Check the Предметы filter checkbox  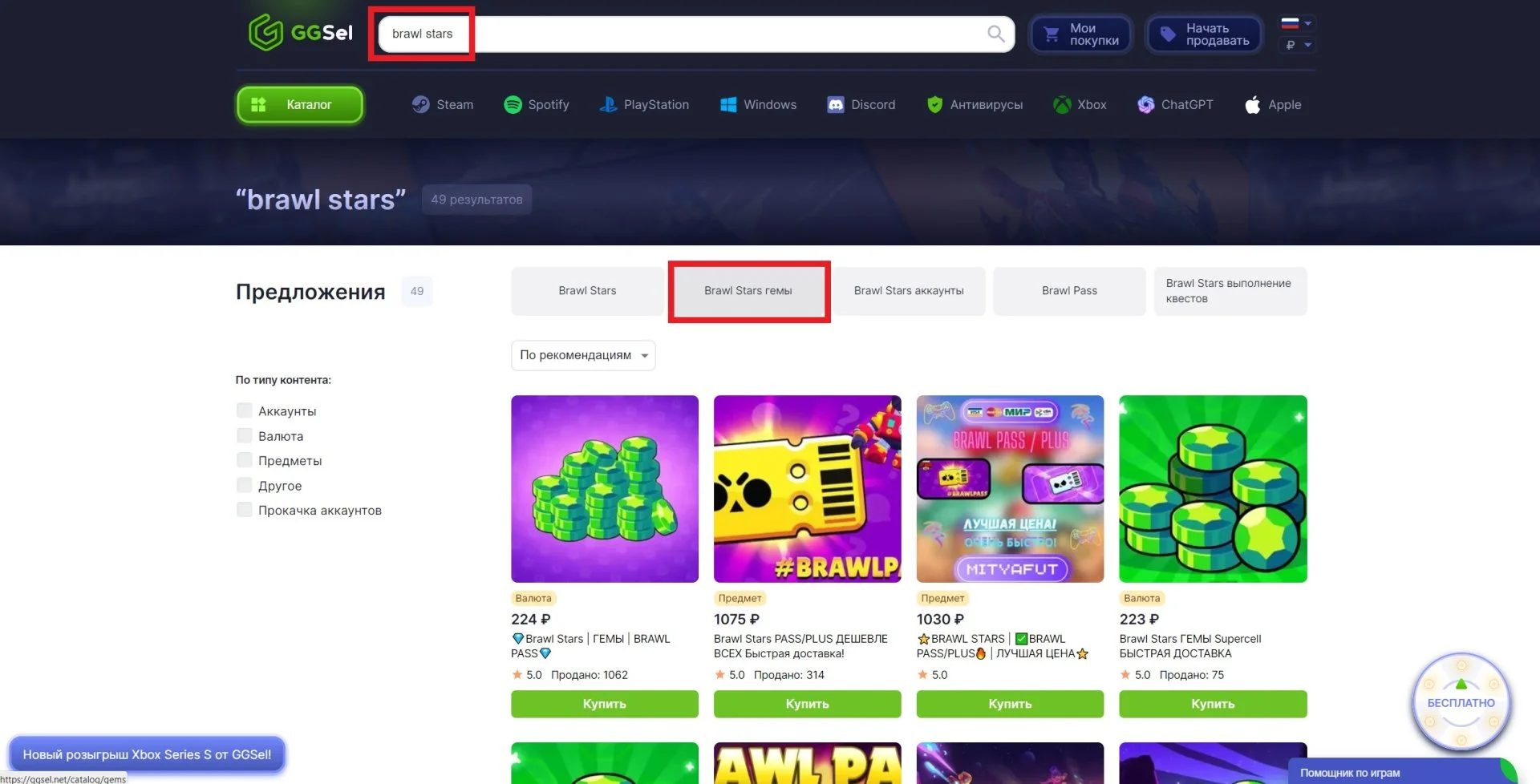click(x=245, y=460)
